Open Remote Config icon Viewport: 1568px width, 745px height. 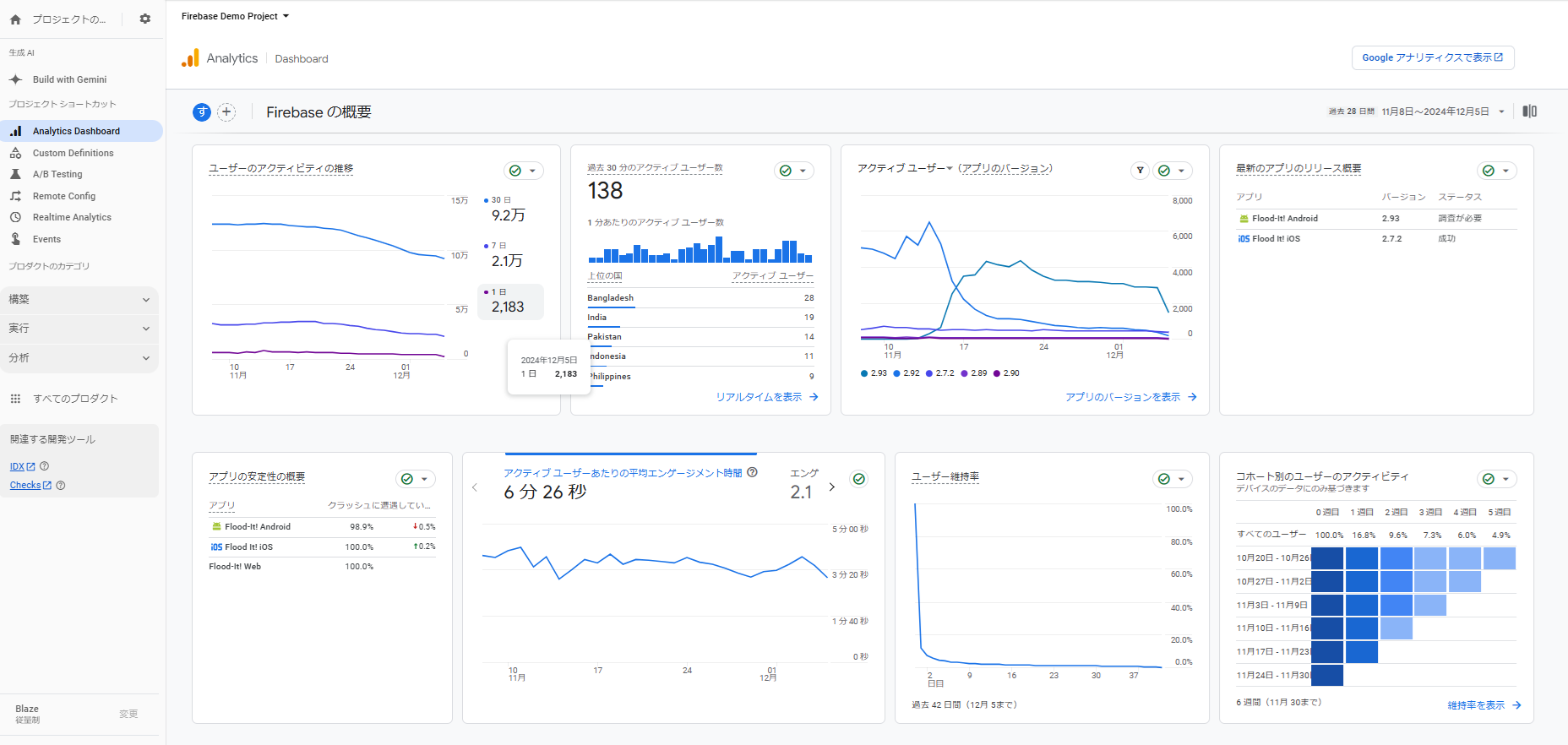click(x=15, y=196)
